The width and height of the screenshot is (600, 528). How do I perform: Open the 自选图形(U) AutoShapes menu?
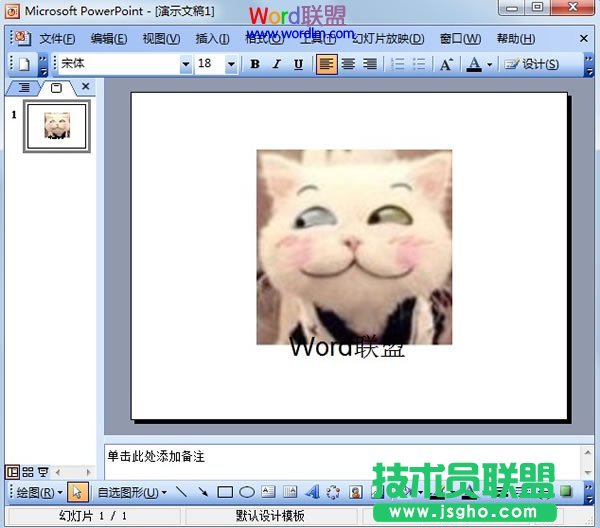click(x=132, y=492)
